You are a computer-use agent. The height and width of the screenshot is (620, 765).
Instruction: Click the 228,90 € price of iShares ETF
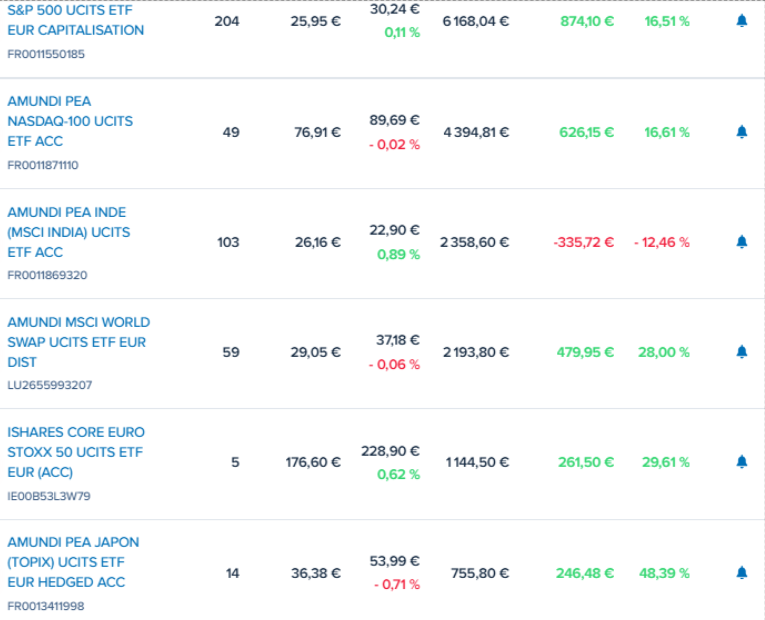coord(390,451)
